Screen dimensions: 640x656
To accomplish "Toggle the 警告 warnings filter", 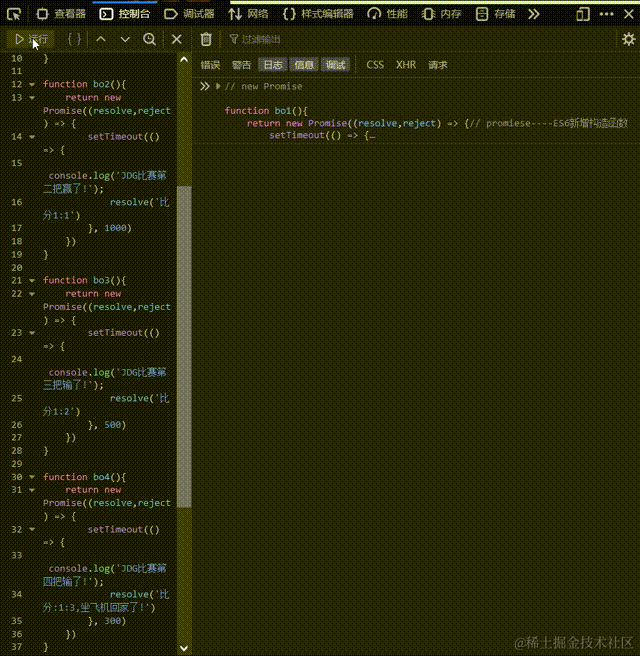I will [x=241, y=65].
